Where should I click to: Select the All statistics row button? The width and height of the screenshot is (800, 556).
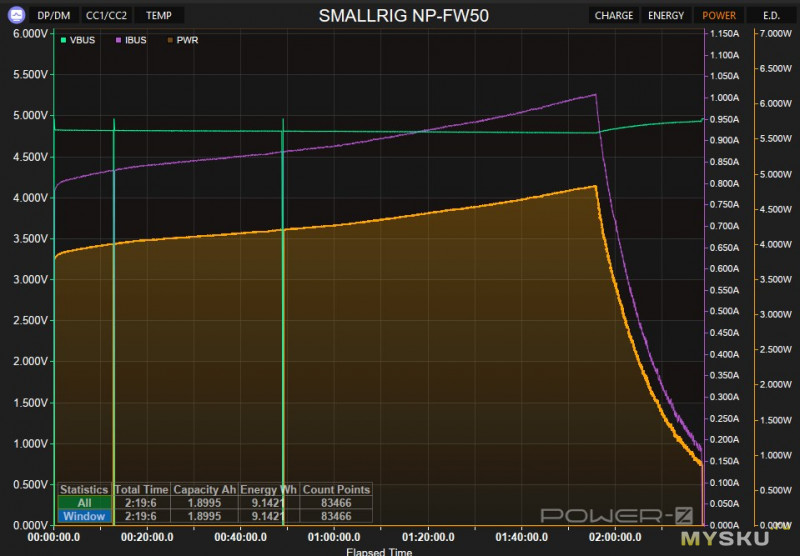point(84,502)
